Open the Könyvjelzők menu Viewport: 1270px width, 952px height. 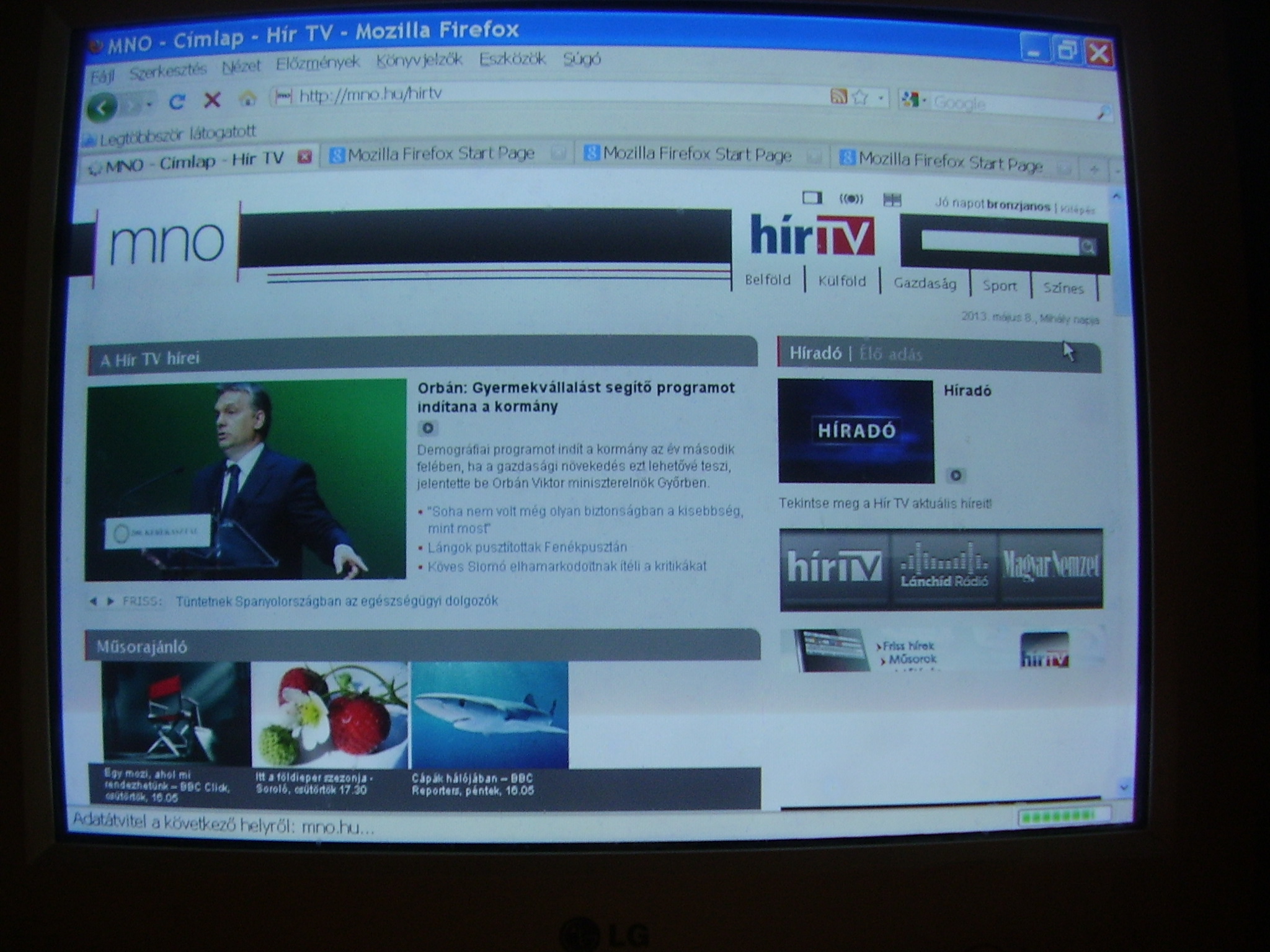point(419,59)
